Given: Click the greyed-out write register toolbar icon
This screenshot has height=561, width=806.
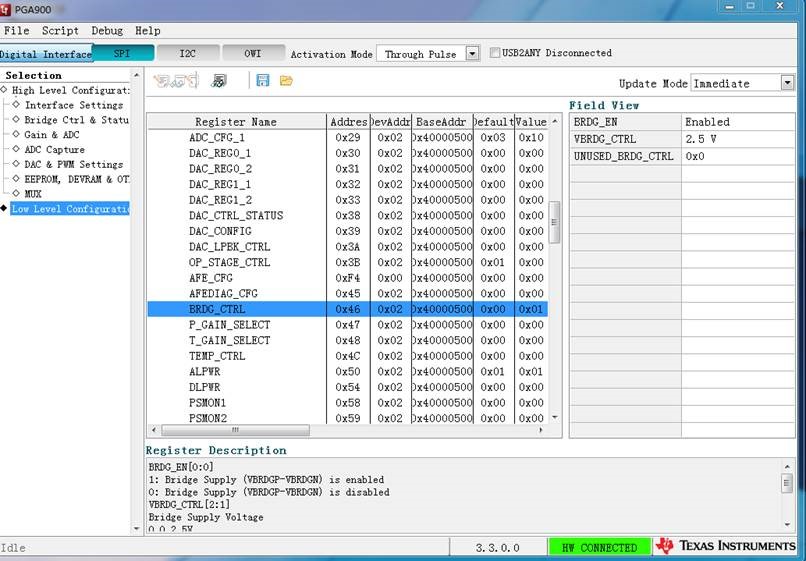Looking at the screenshot, I should click(176, 80).
